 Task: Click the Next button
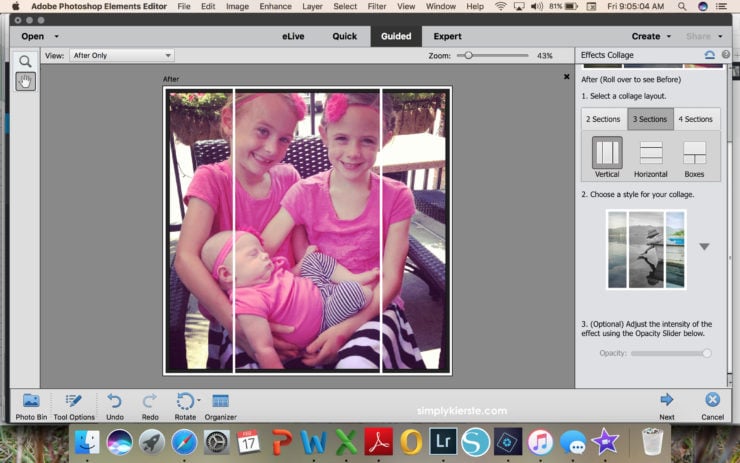(666, 400)
